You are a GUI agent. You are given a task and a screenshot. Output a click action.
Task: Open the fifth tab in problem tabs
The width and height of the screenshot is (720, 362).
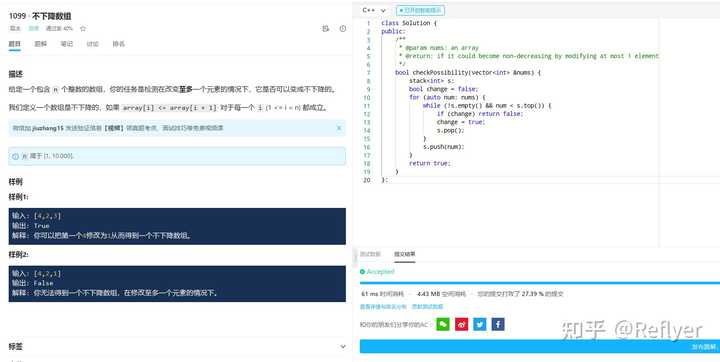point(118,44)
